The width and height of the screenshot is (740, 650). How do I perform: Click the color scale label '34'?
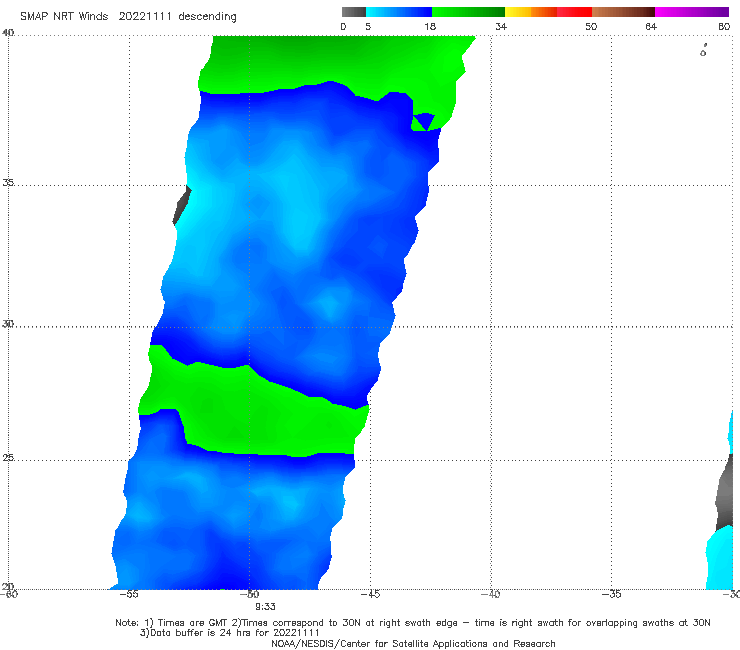(501, 26)
